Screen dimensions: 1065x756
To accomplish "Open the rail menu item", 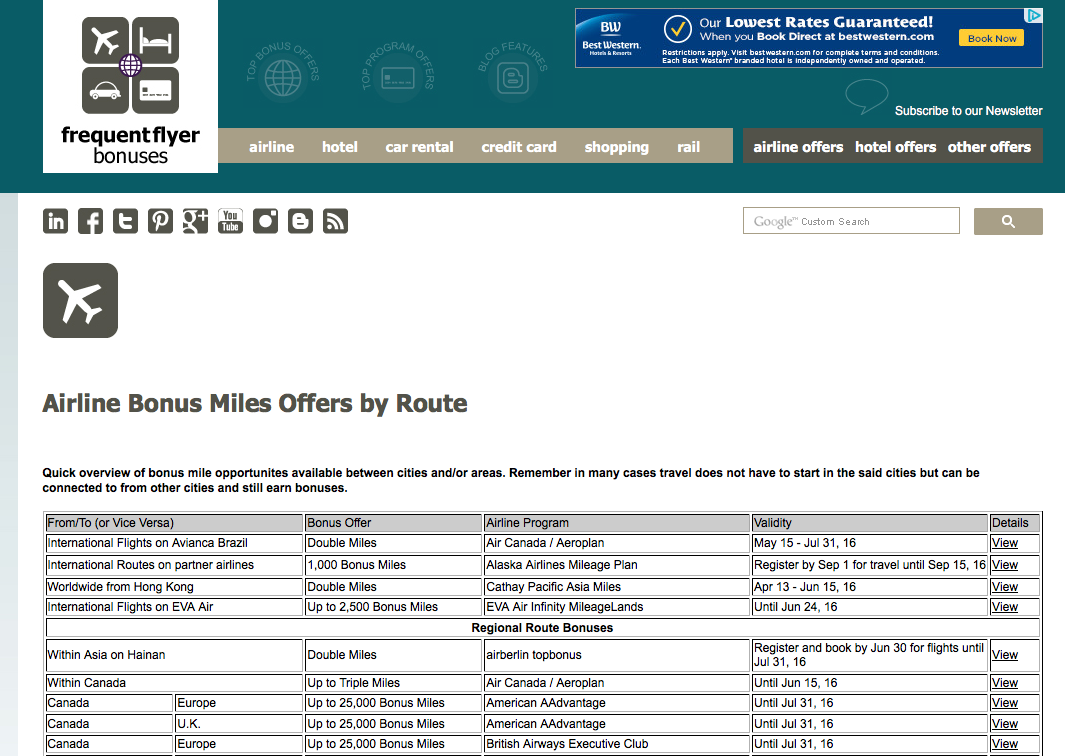I will pos(688,147).
